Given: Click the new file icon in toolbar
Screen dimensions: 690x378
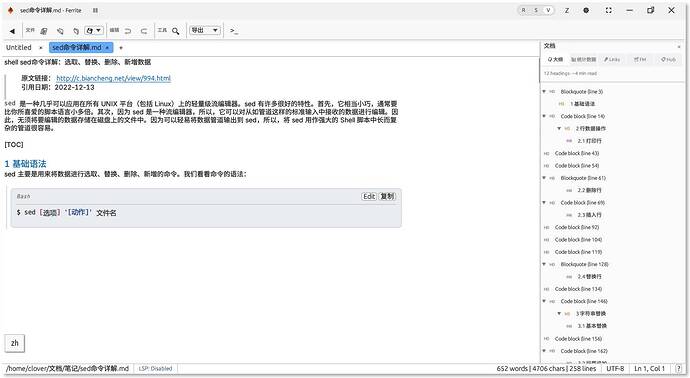Looking at the screenshot, I should [x=44, y=31].
